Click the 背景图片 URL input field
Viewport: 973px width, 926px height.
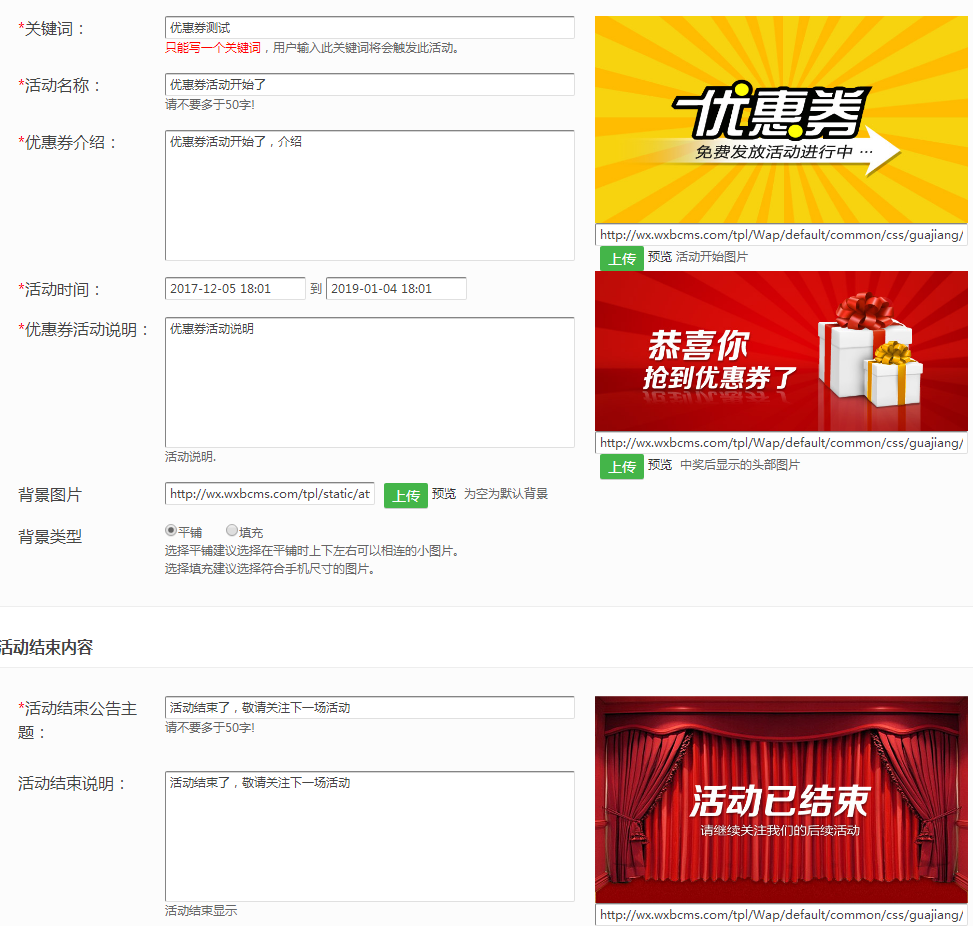(270, 494)
